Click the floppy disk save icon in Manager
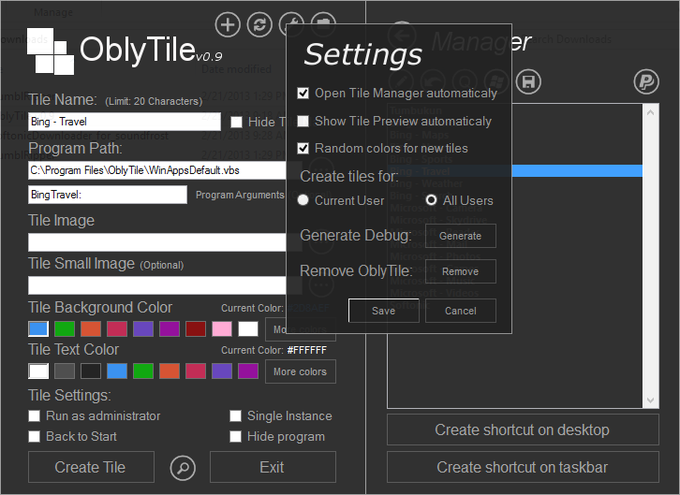 click(x=528, y=82)
